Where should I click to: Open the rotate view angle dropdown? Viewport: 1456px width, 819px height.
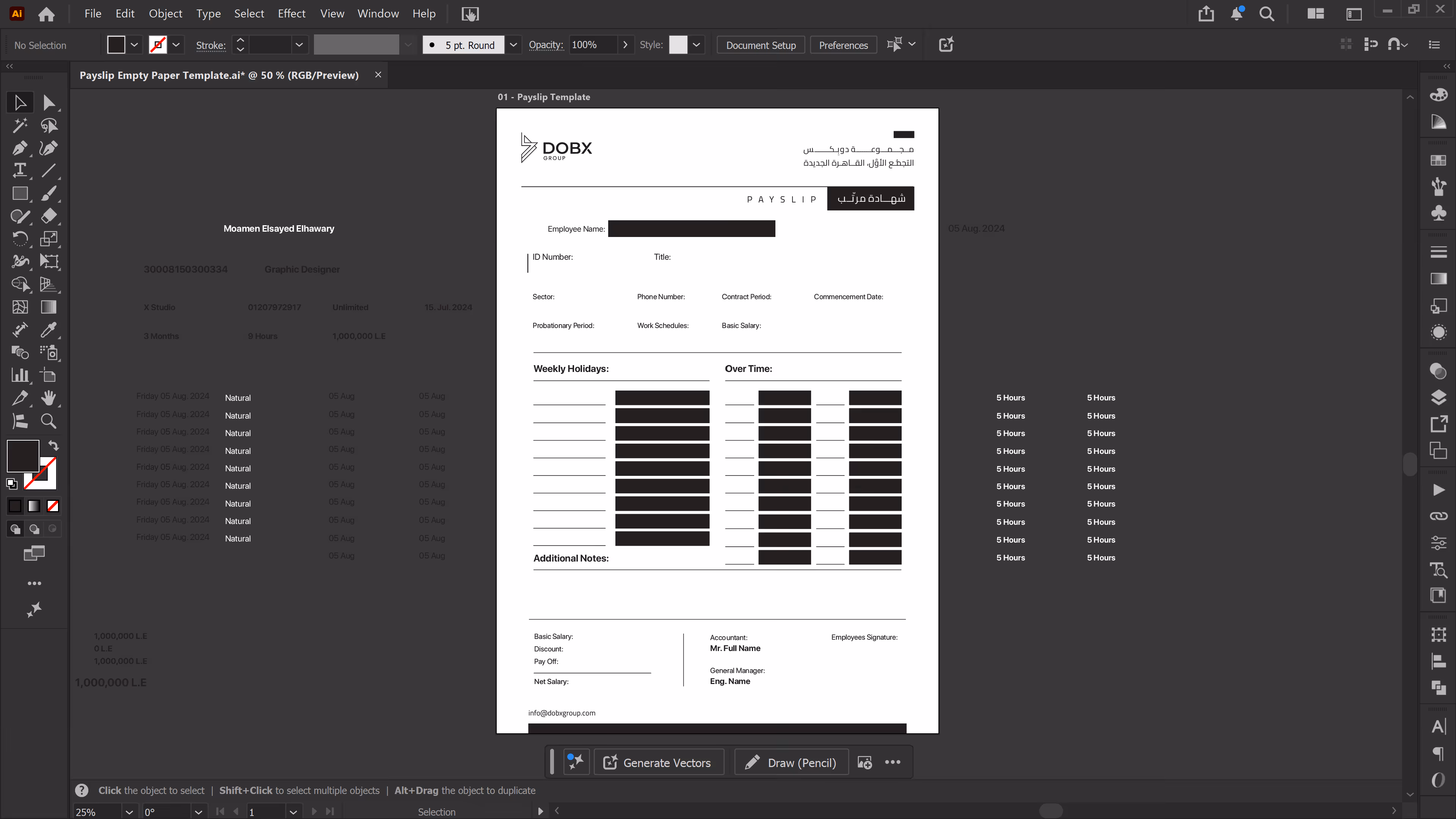tap(198, 812)
